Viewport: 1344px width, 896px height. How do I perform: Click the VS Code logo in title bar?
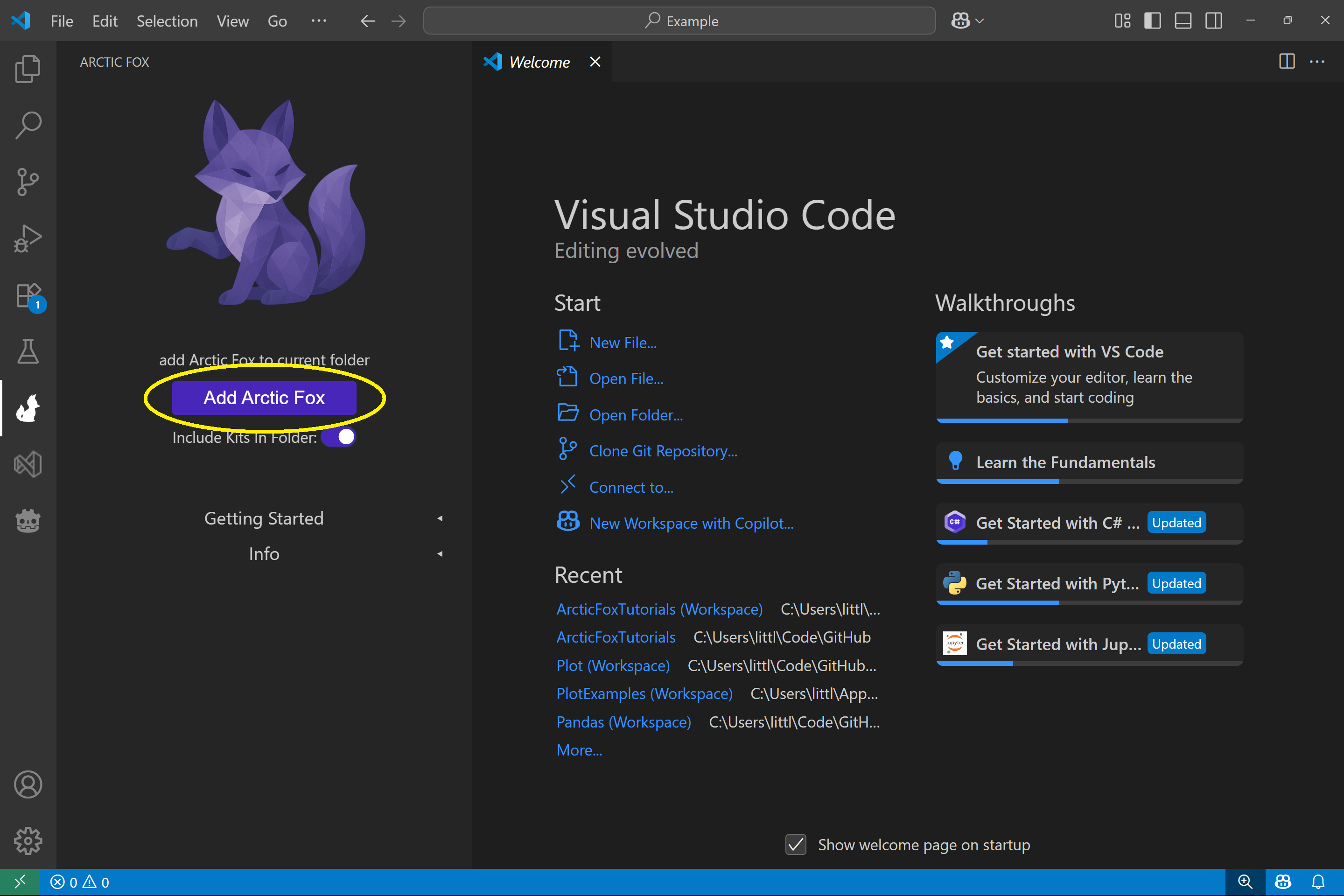(21, 21)
